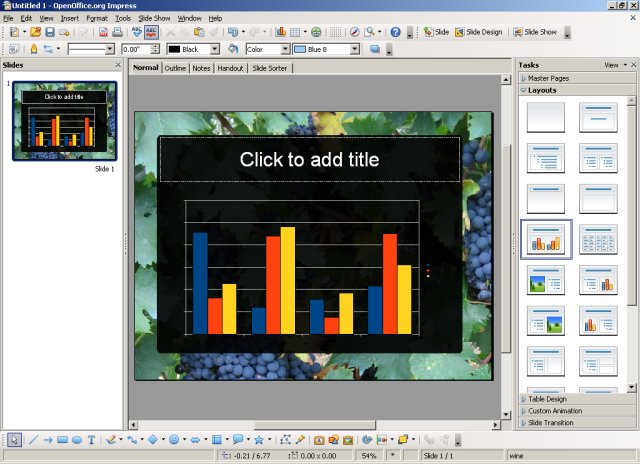Select the Rectangle tool

point(62,440)
